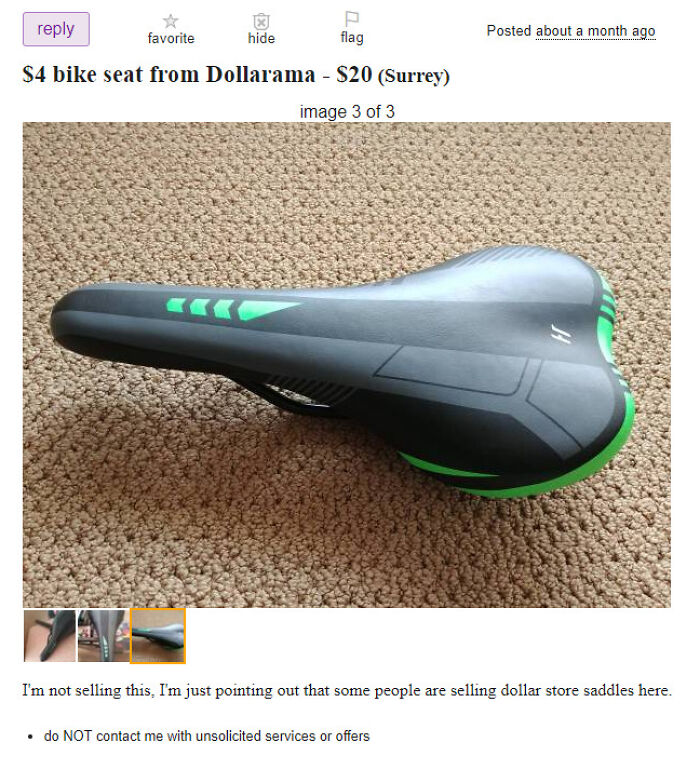Select the highlighted third thumbnail
The width and height of the screenshot is (700, 783).
(x=158, y=636)
